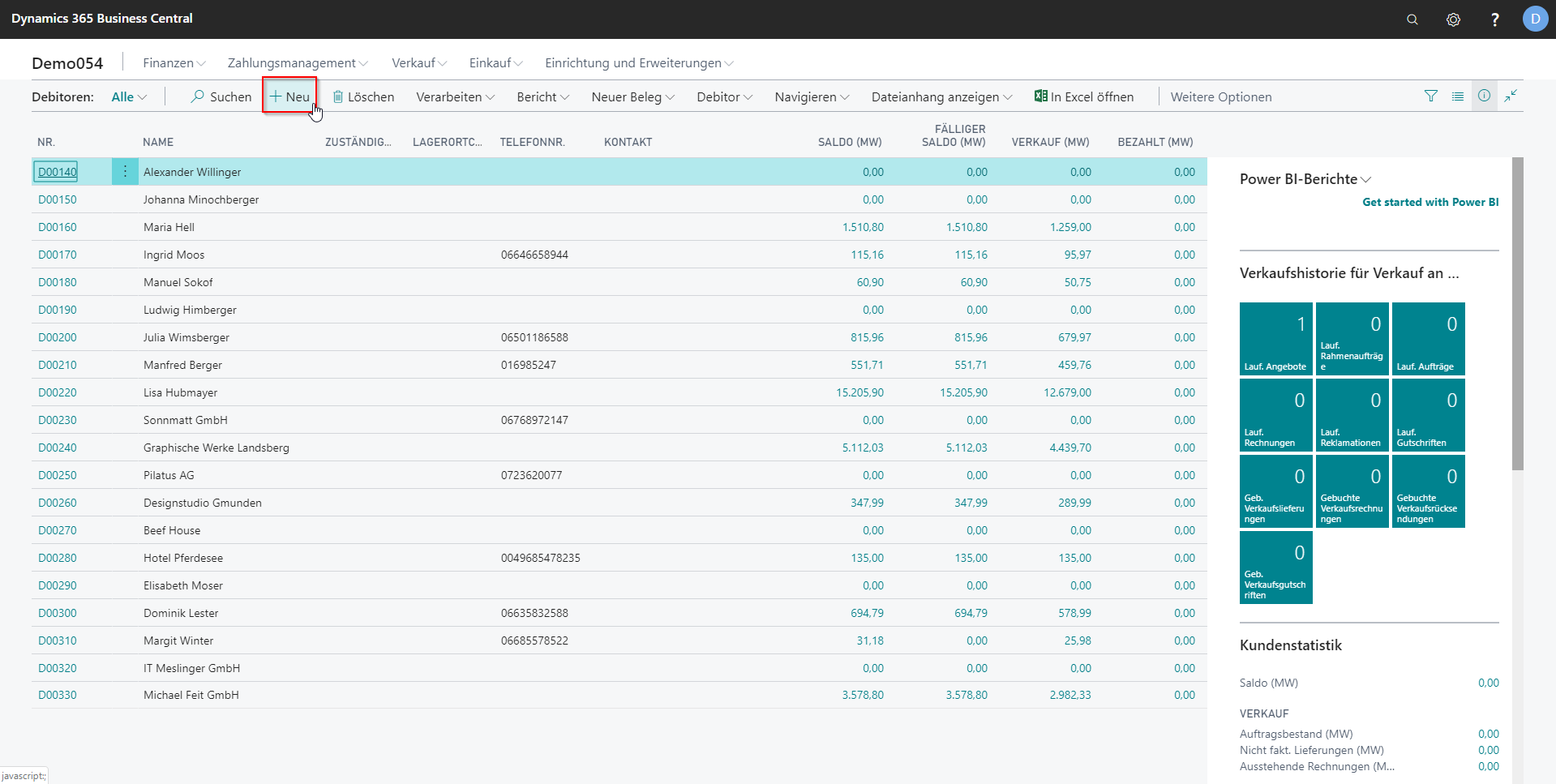Expand the Neuer Beleg menu
This screenshot has height=784, width=1556.
click(x=633, y=96)
